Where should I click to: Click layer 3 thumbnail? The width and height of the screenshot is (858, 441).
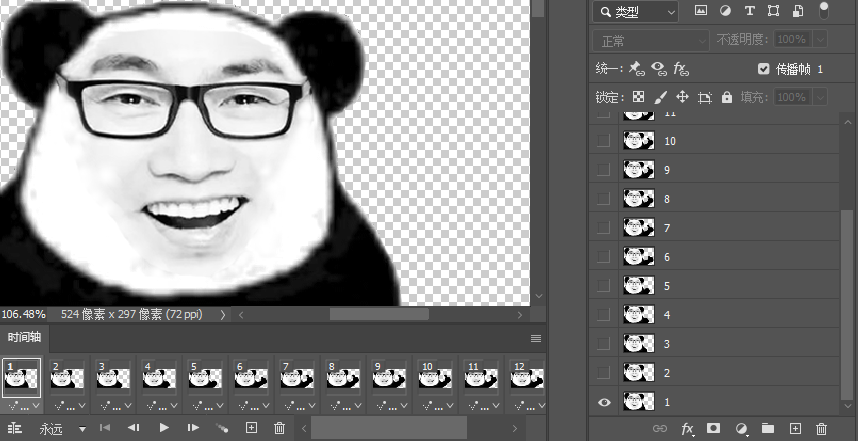coord(639,344)
